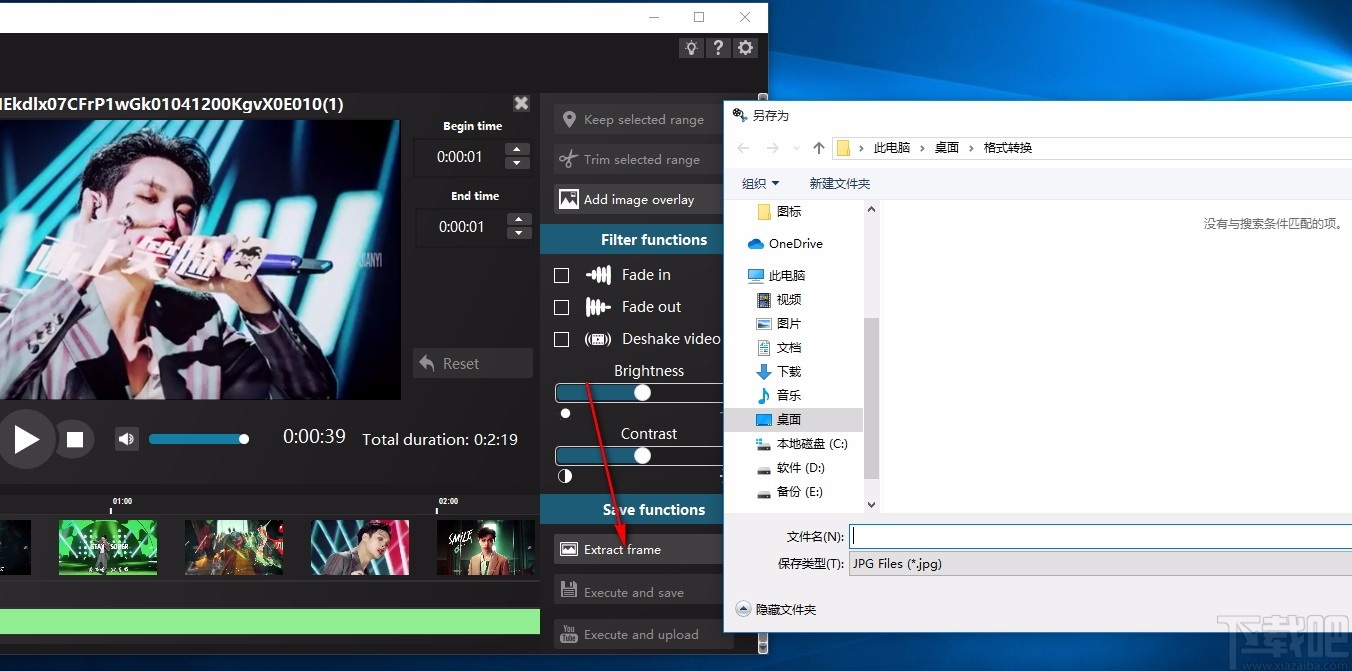The image size is (1352, 671).
Task: Click 桌面 in the breadcrumb path
Action: coord(946,147)
